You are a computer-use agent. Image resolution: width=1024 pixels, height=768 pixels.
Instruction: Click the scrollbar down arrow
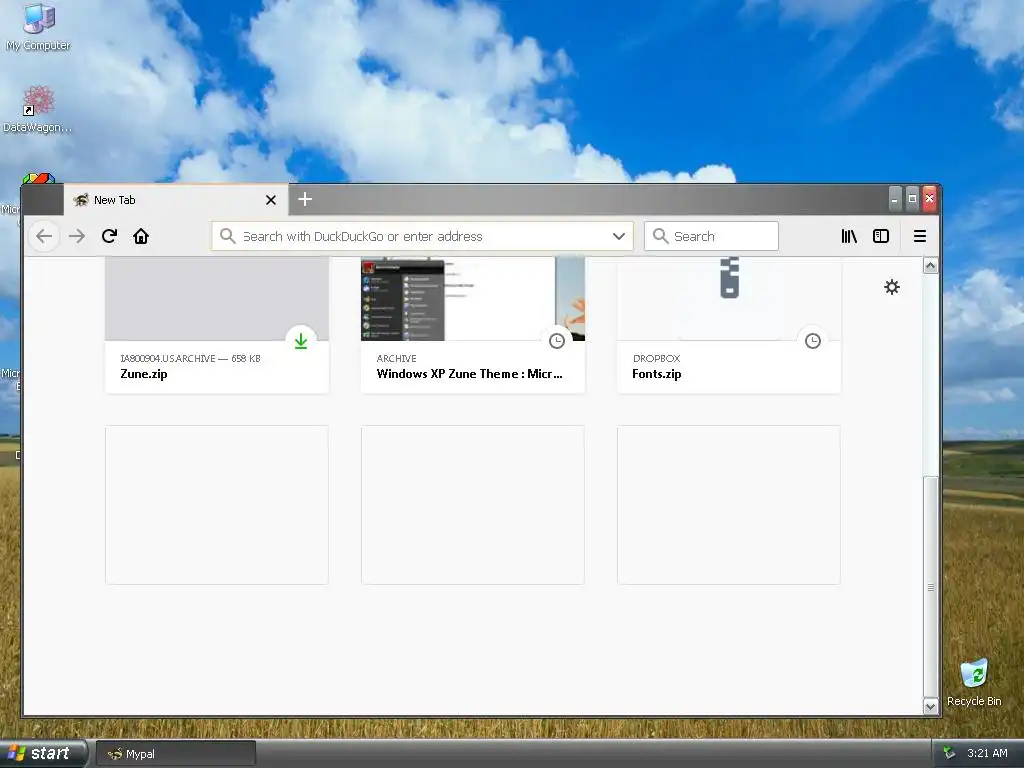coord(931,706)
